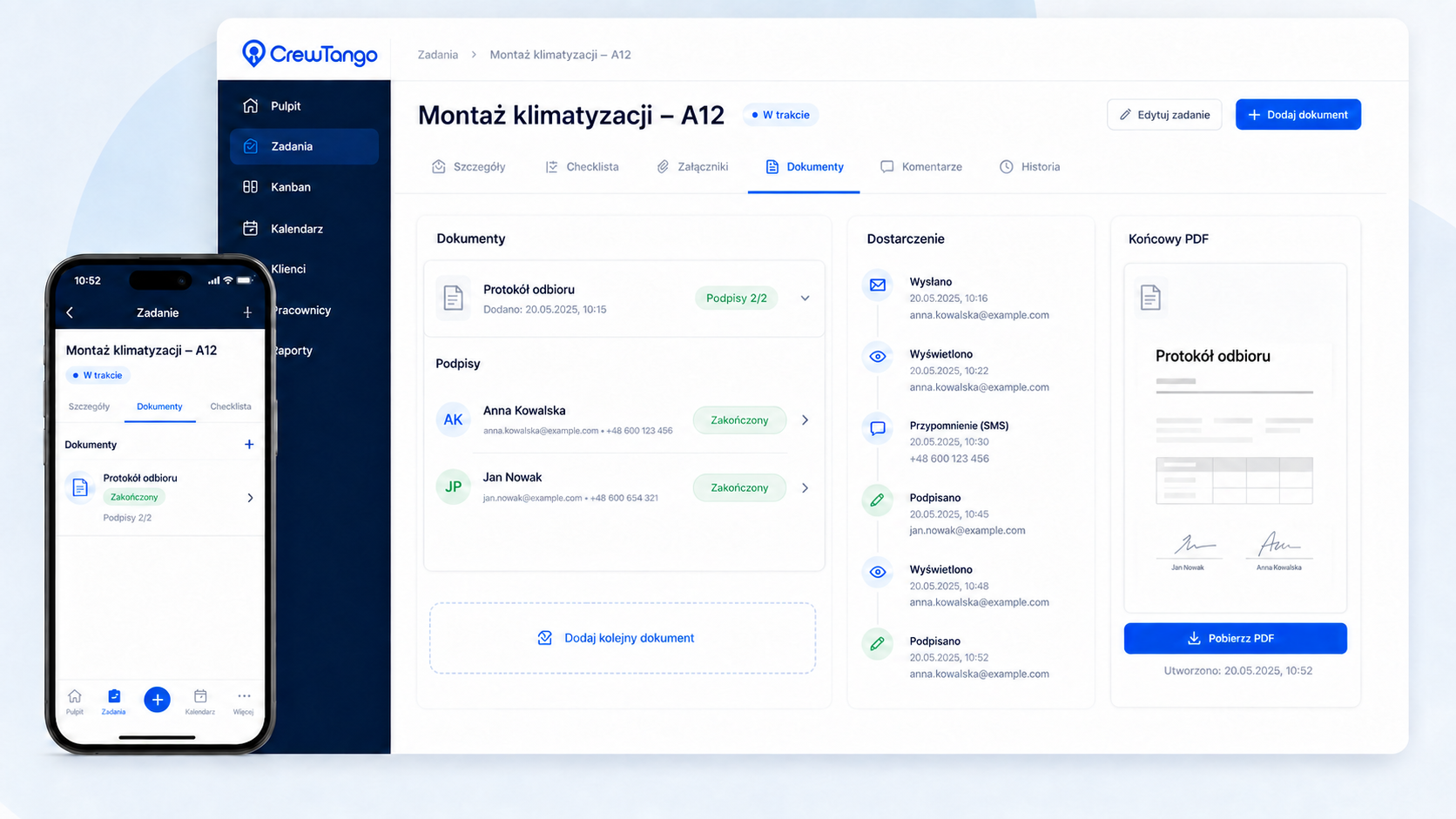Click the Wysłano envelope icon
Viewport: 1456px width, 819px height.
878,285
